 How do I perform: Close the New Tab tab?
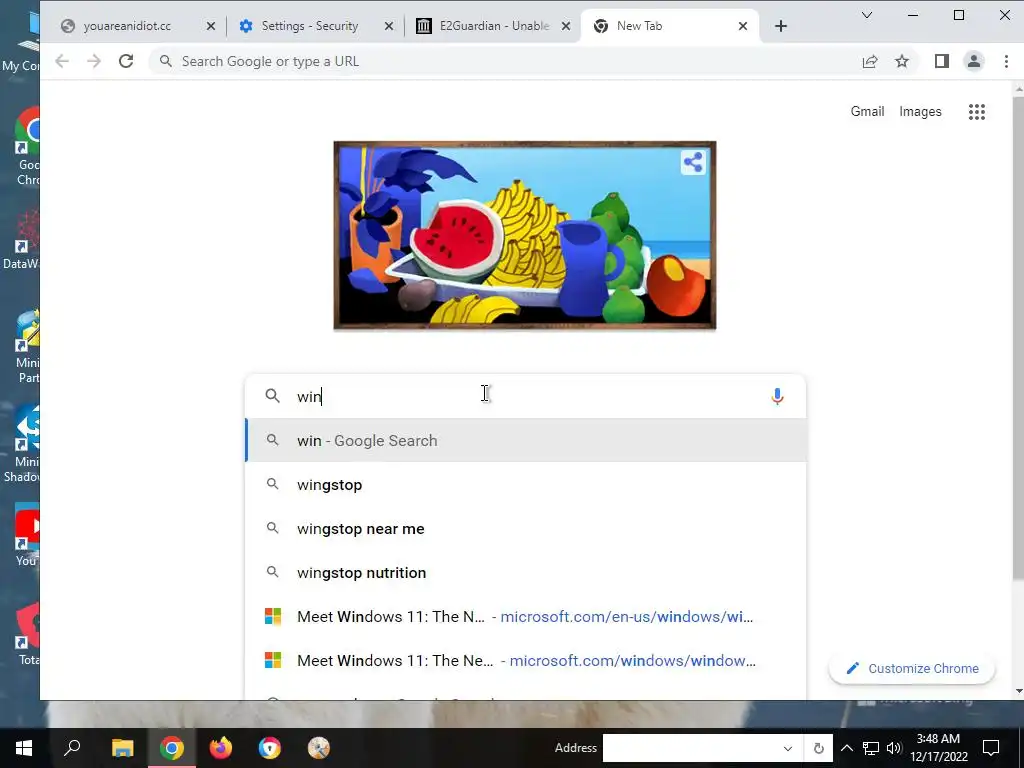pyautogui.click(x=743, y=26)
